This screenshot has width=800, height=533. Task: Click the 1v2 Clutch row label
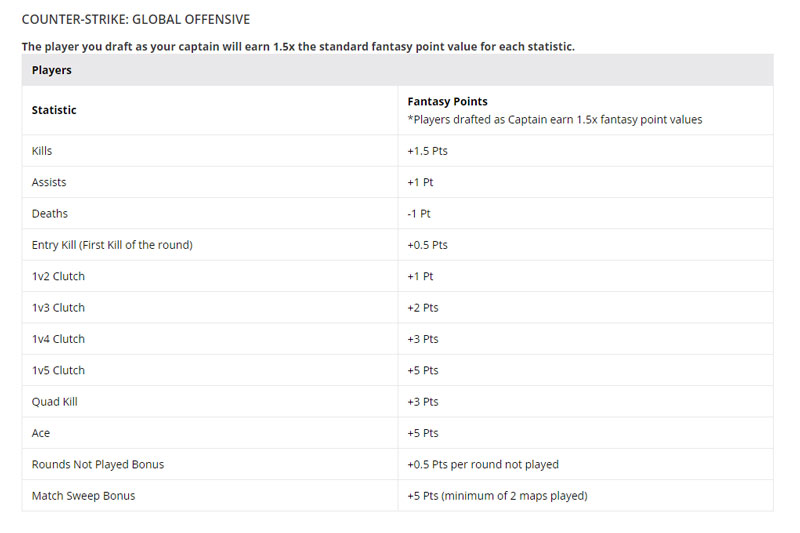coord(58,276)
